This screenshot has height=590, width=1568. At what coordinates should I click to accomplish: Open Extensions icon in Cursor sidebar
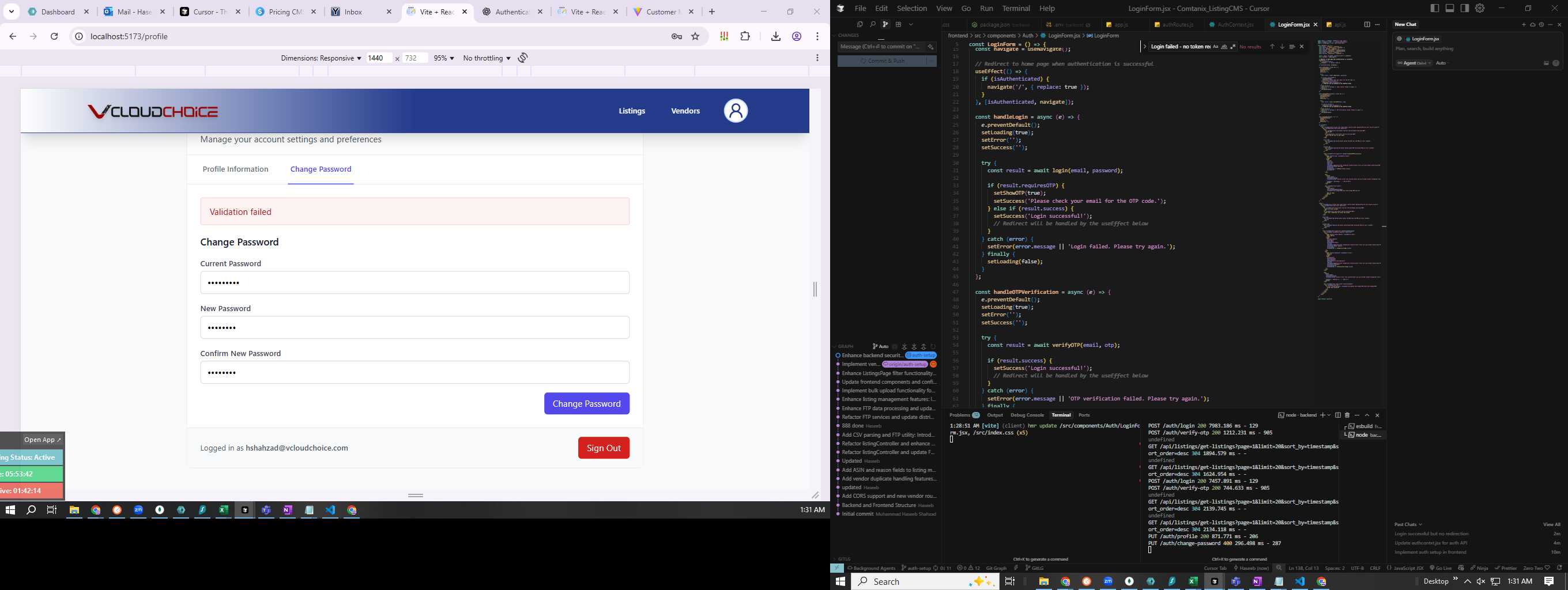899,24
